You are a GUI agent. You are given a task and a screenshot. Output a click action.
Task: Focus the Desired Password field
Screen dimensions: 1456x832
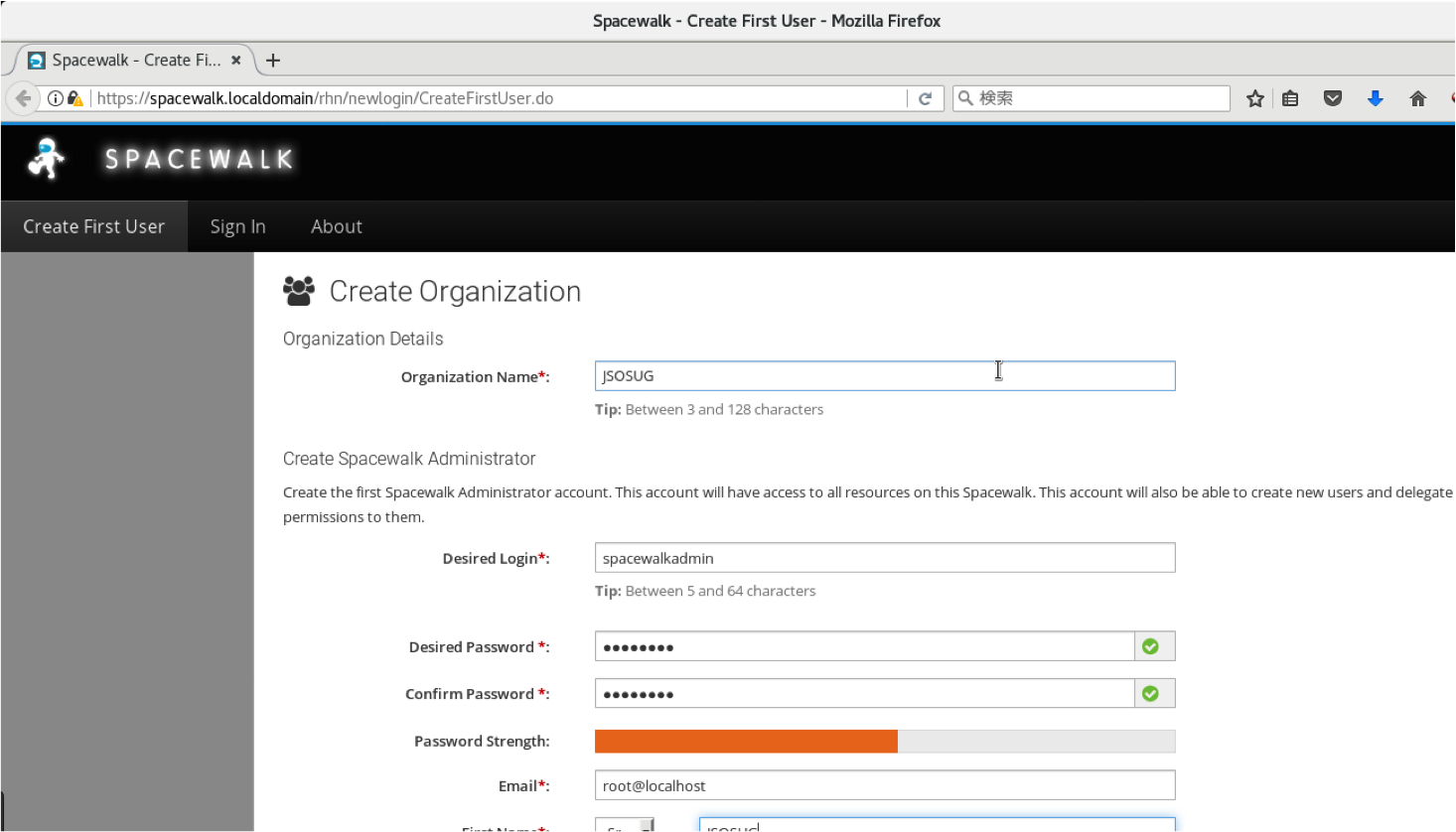click(x=865, y=646)
